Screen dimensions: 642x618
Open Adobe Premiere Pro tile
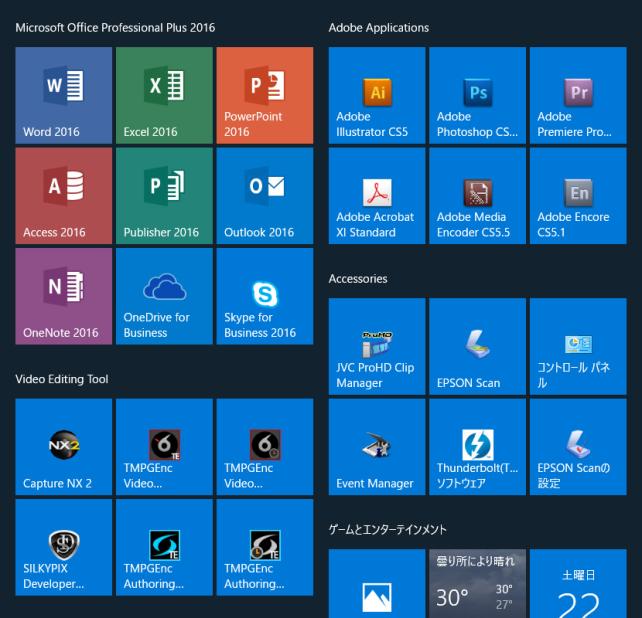coord(578,95)
